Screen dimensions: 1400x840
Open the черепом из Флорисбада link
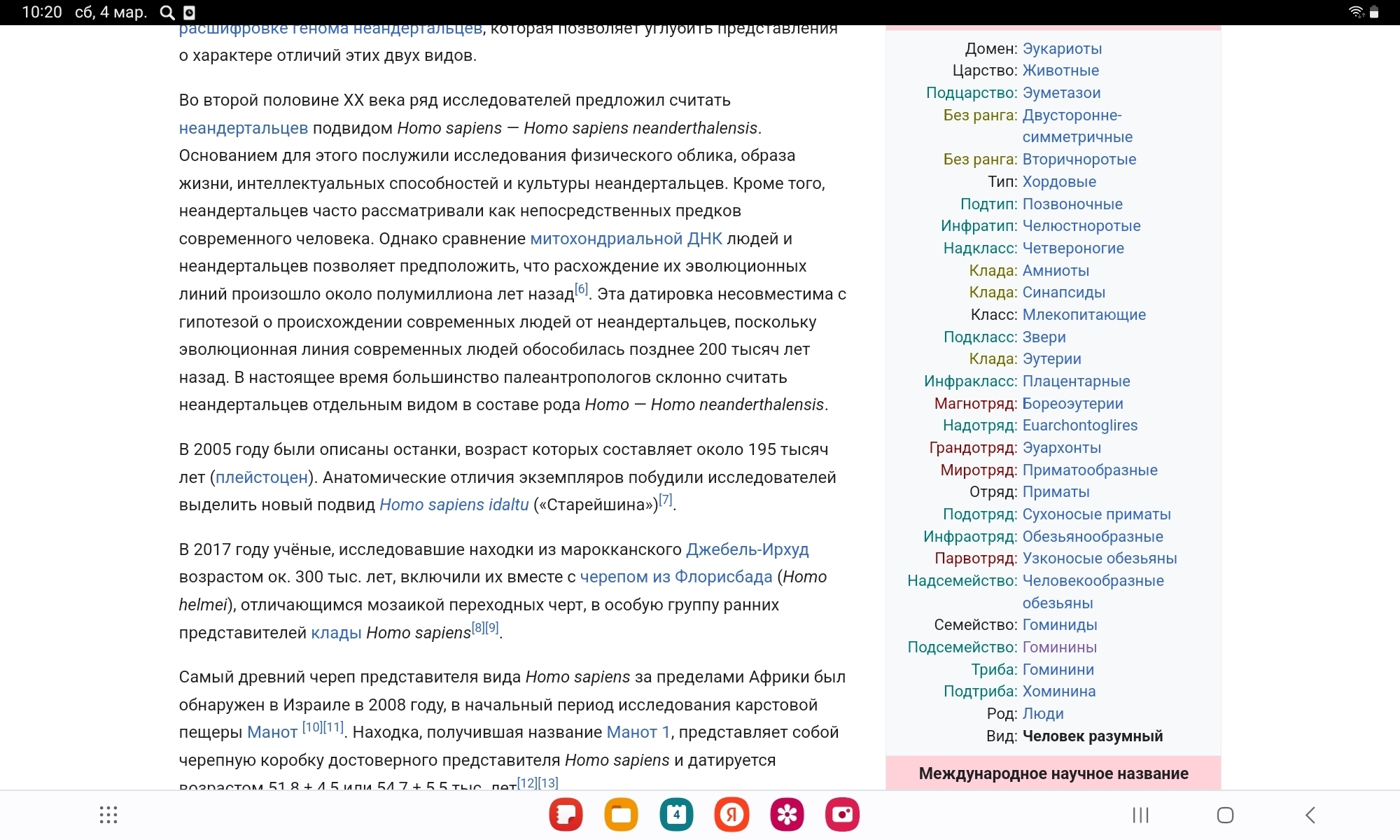point(675,577)
